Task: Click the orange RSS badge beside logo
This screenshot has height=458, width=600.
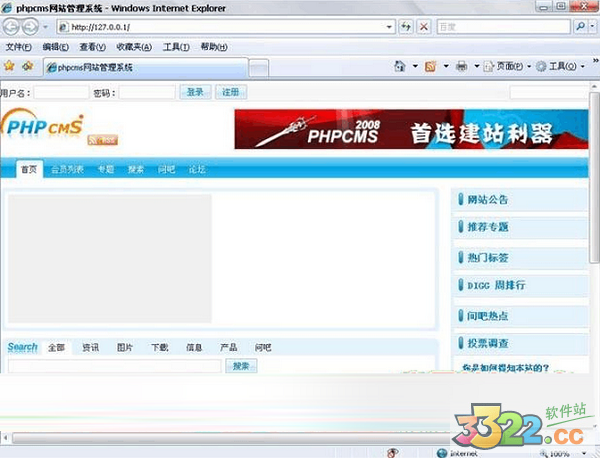Action: tap(99, 140)
